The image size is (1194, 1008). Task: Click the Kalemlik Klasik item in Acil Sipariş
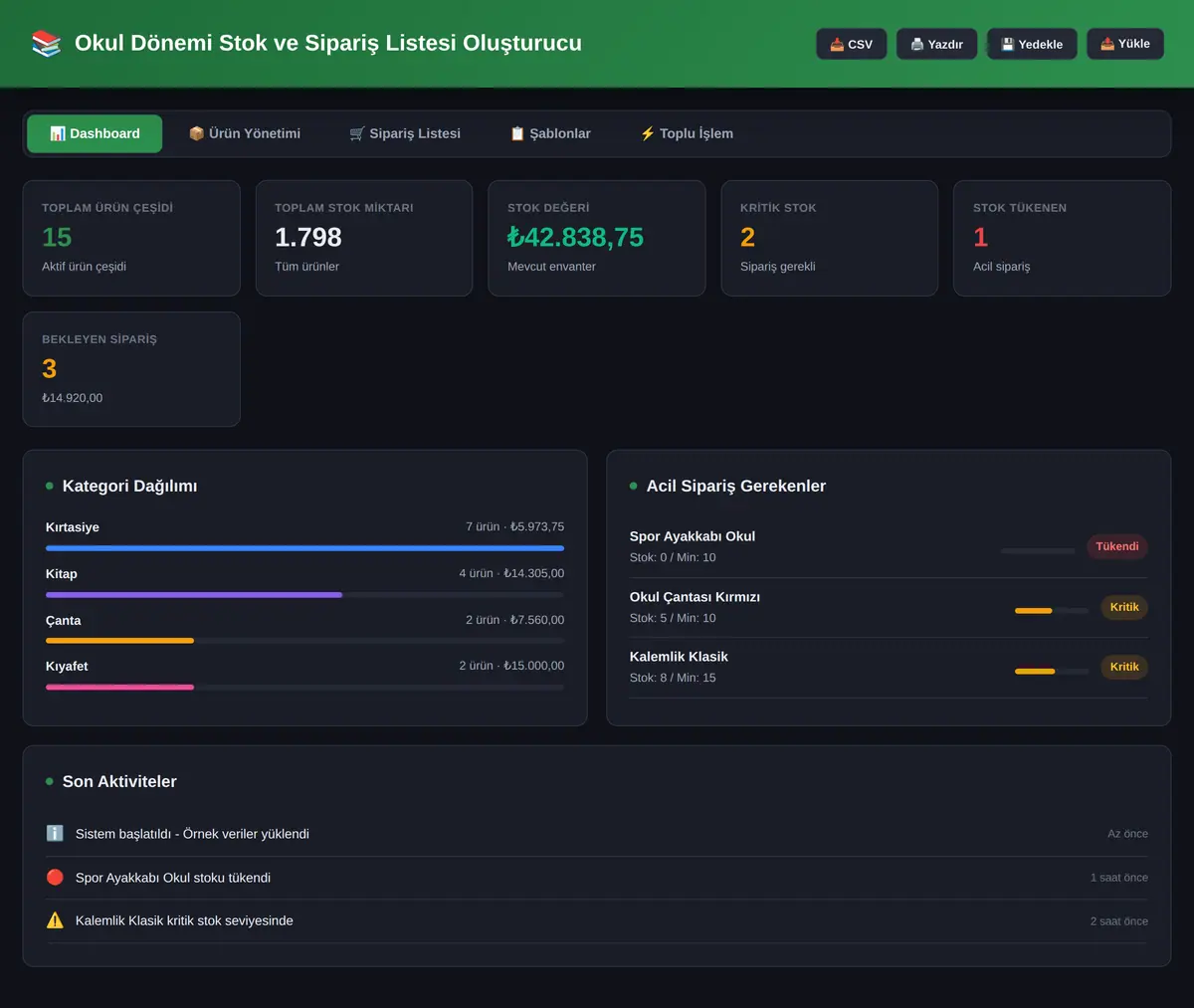[679, 657]
